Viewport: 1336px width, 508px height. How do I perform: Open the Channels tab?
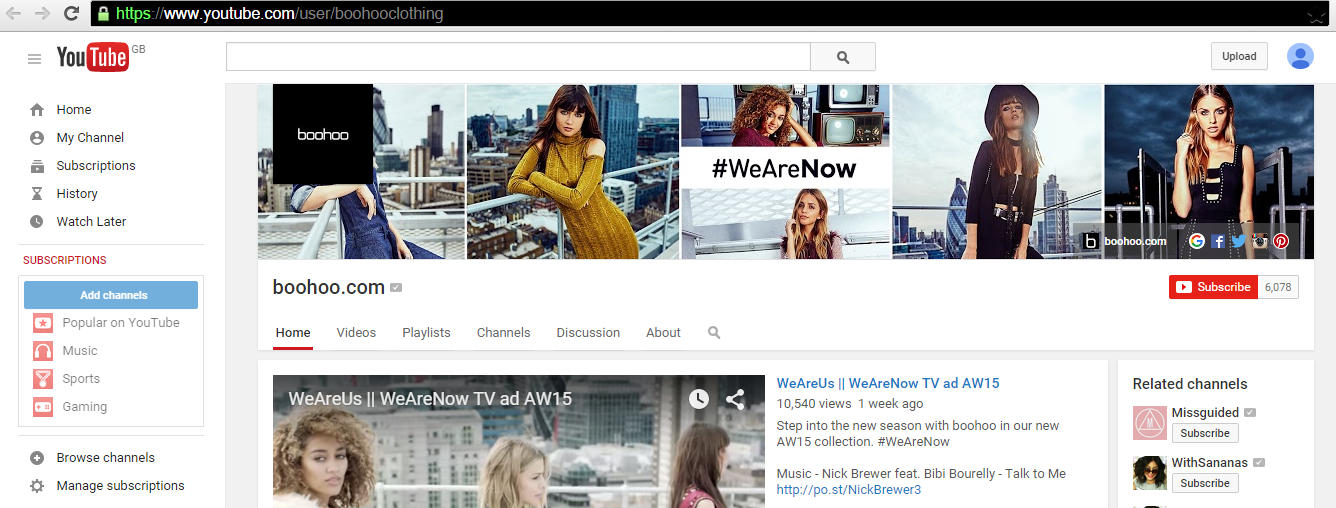[503, 333]
